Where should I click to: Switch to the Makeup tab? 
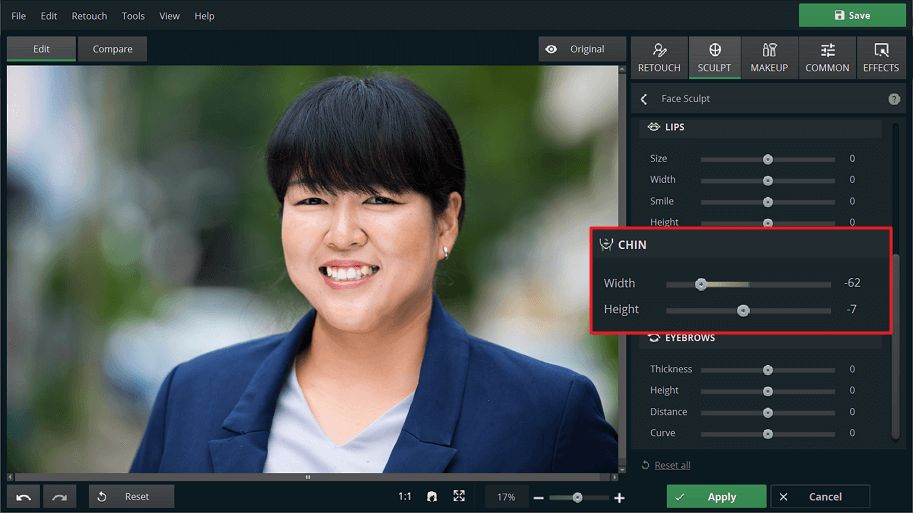coord(769,57)
